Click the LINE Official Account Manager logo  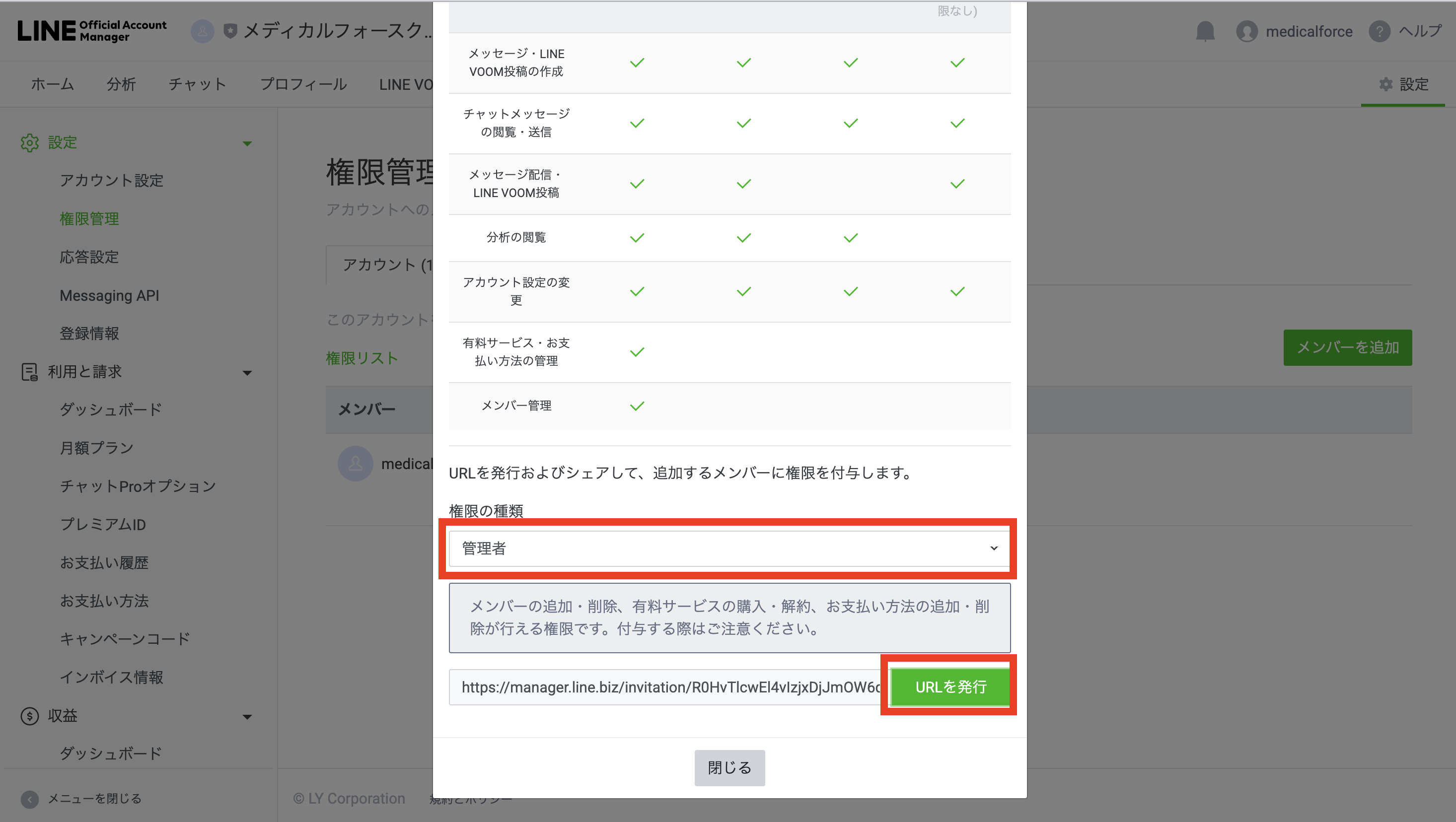92,31
